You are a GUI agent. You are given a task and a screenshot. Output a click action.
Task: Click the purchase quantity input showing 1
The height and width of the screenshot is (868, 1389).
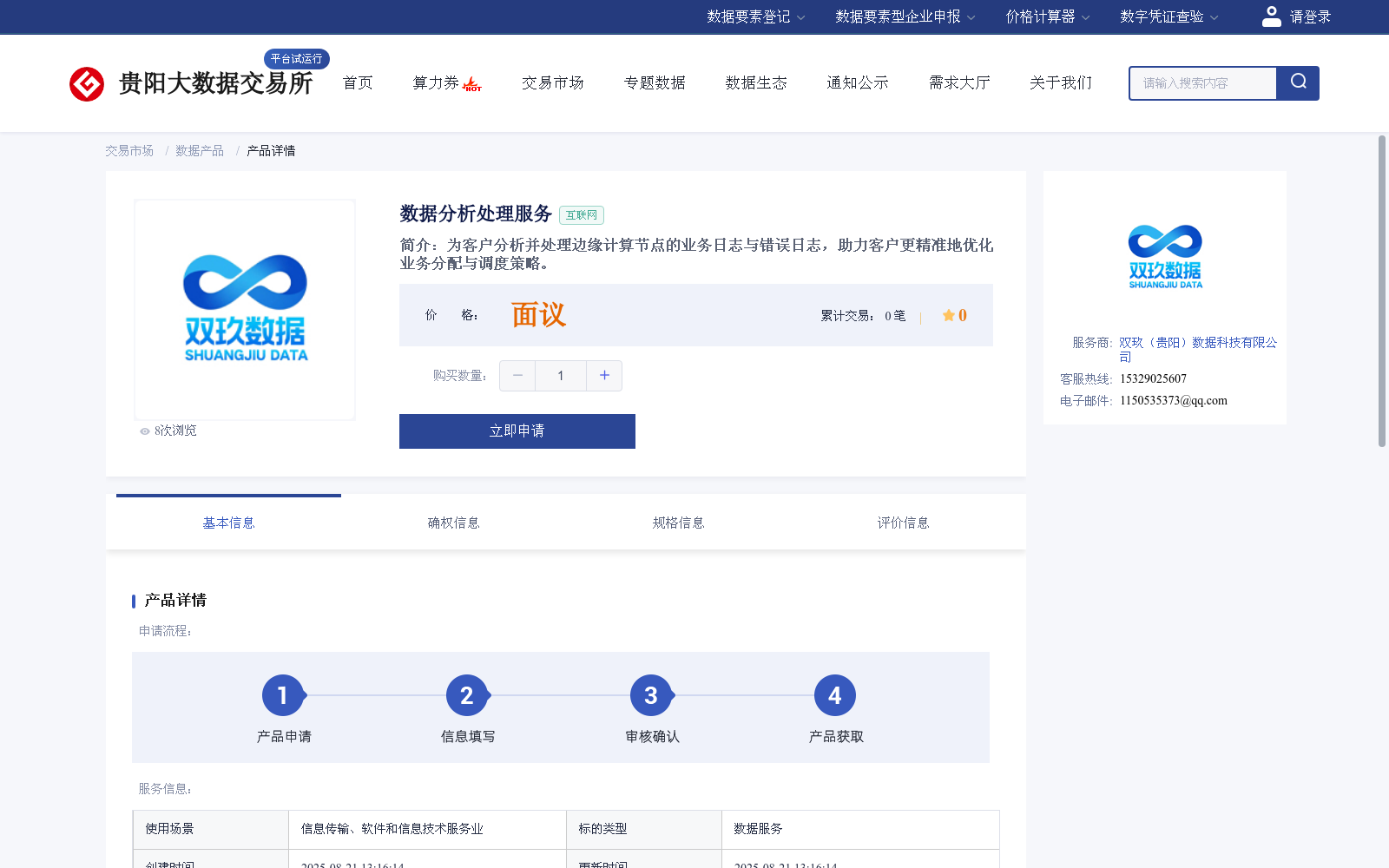coord(561,376)
